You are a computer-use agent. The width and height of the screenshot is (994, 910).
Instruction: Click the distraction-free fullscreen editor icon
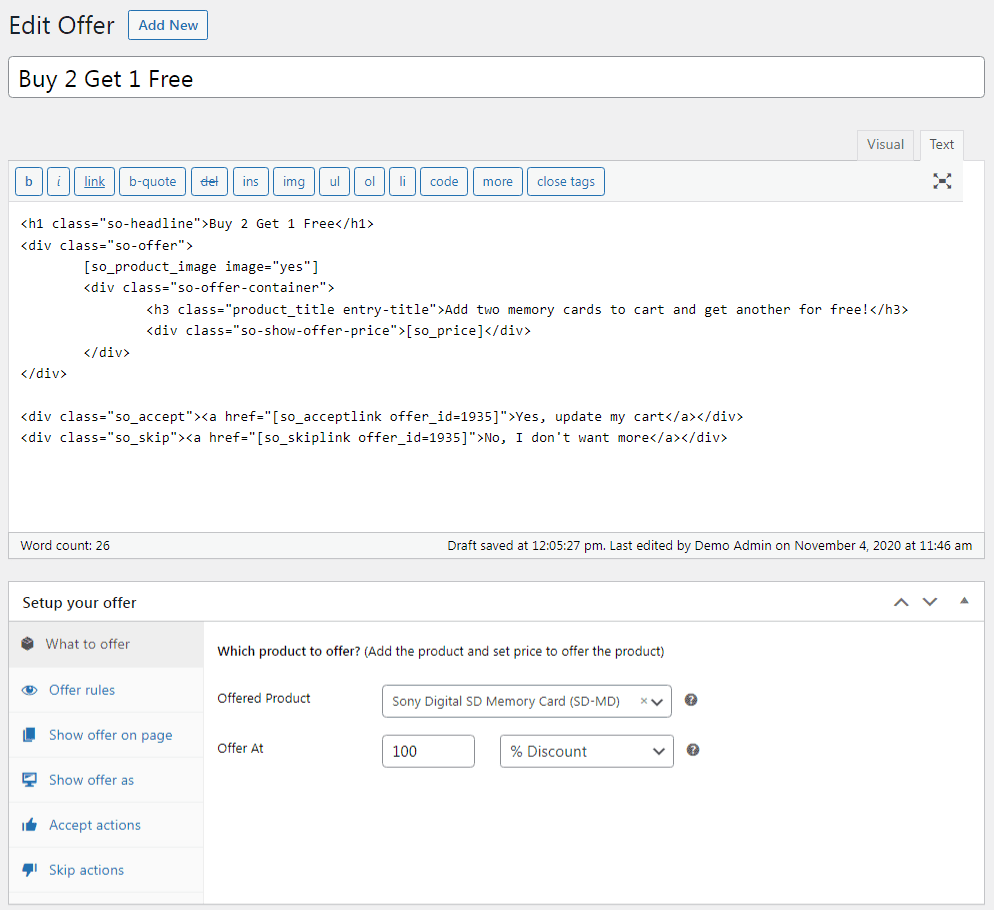[x=942, y=181]
